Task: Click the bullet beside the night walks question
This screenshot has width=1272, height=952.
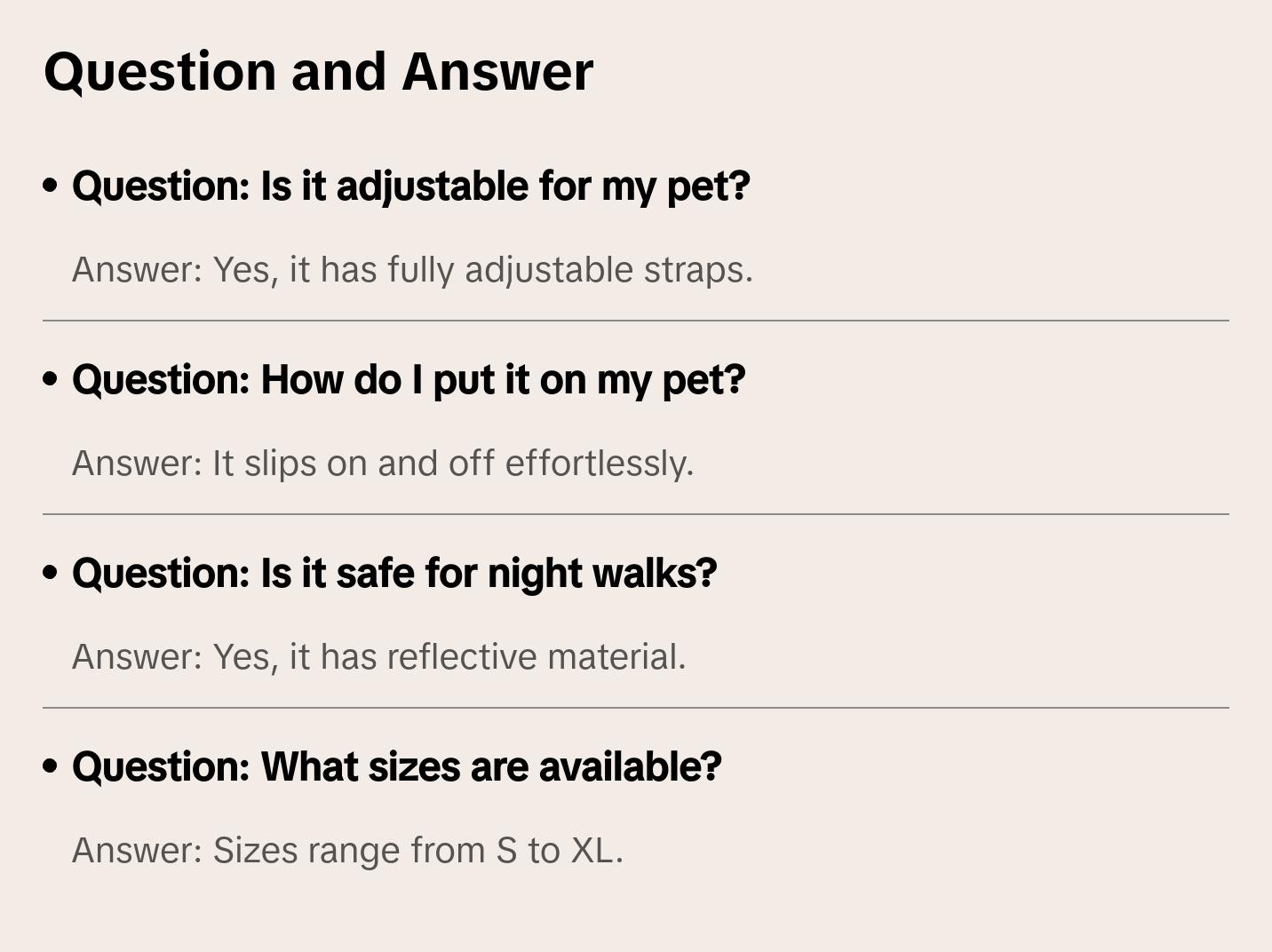Action: (x=51, y=574)
